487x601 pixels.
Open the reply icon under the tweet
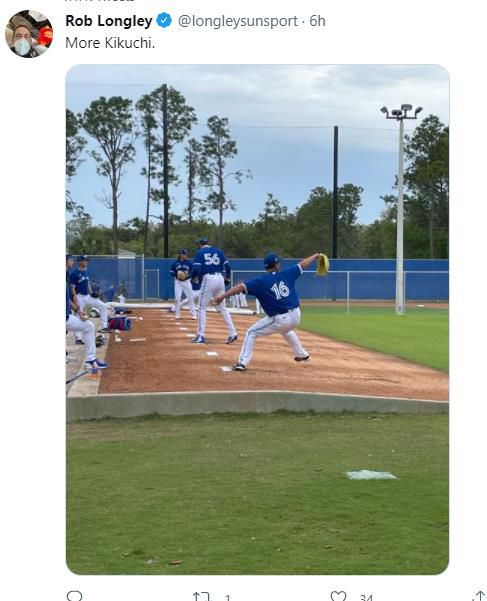(x=74, y=596)
